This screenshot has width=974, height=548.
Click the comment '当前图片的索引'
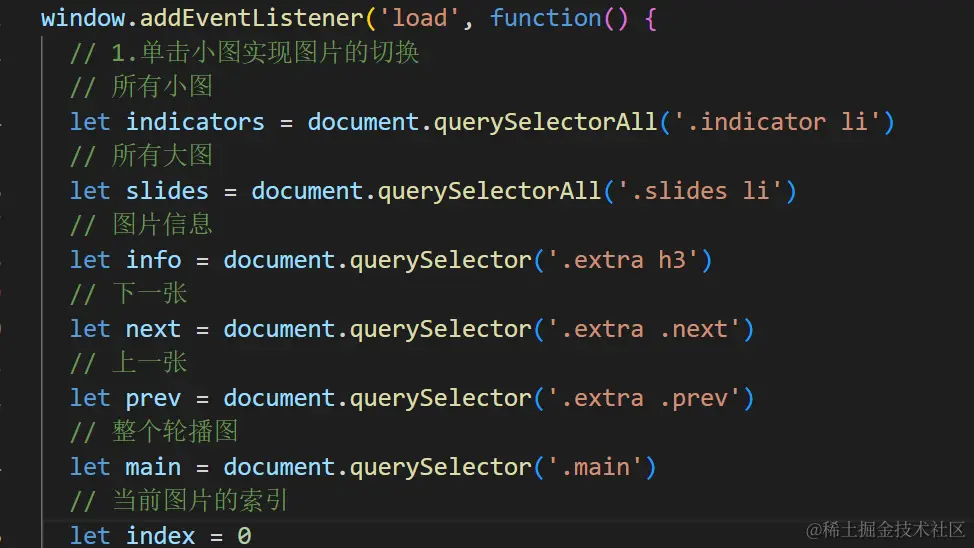[x=200, y=501]
